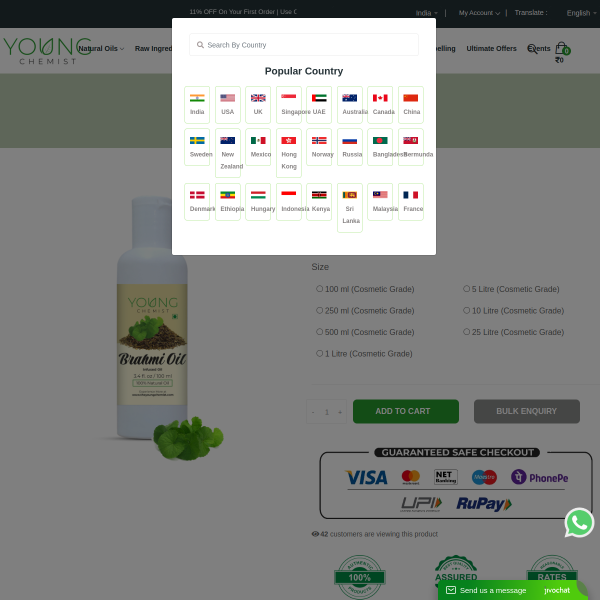Choose the USA flag option
Screen dimensions: 600x600
pyautogui.click(x=228, y=104)
